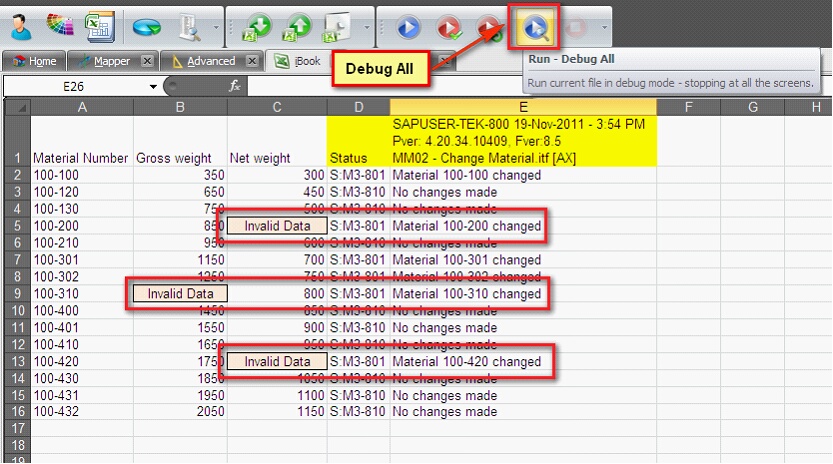Viewport: 833px width, 464px height.
Task: Click the first blue Run play icon
Action: pos(408,25)
